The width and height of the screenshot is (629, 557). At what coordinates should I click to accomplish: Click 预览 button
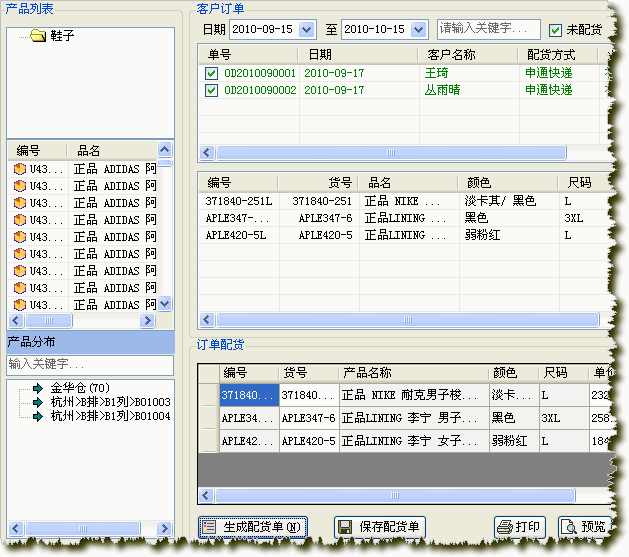(584, 527)
